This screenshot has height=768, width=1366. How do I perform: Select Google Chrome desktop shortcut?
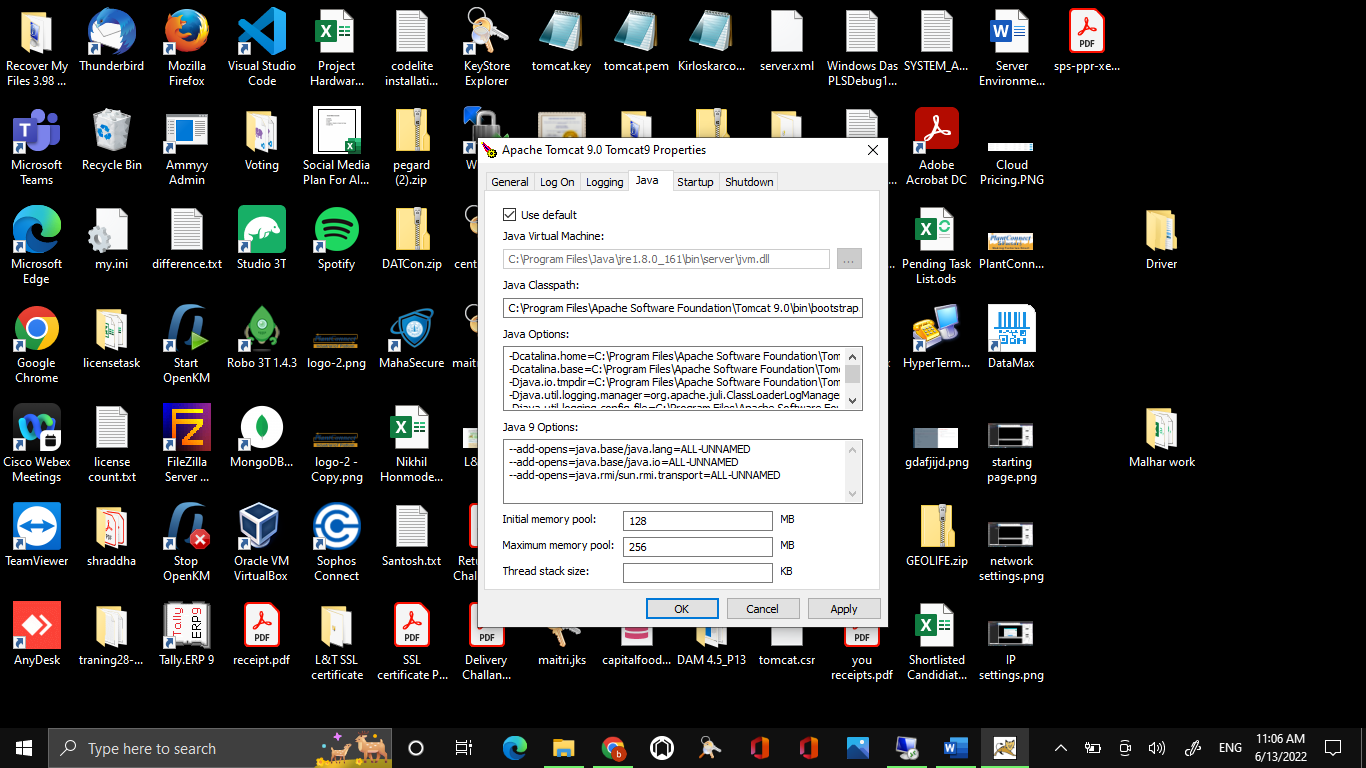coord(37,344)
